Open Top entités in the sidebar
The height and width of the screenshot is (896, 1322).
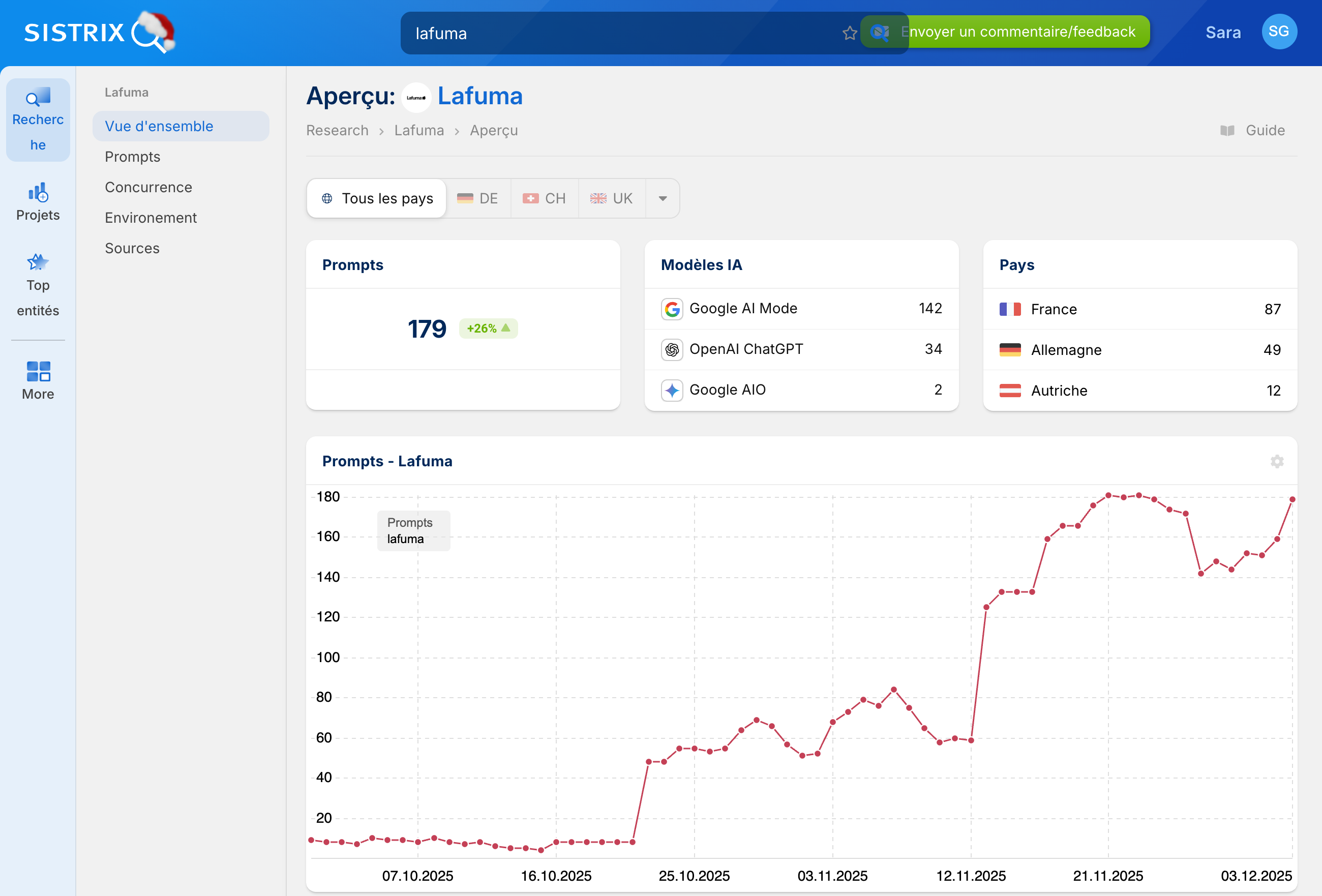tap(38, 284)
